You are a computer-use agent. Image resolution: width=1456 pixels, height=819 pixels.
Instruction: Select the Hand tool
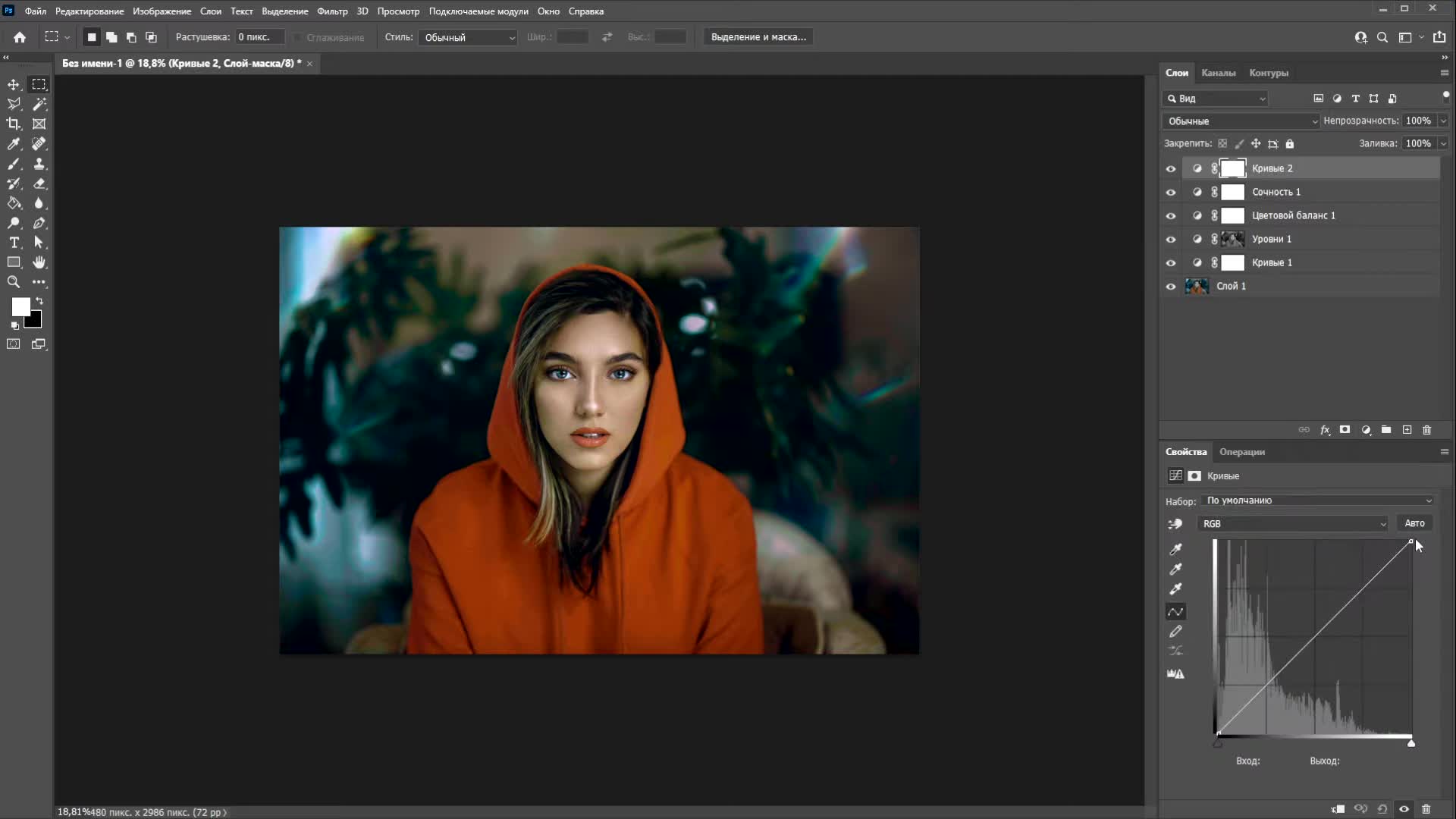pyautogui.click(x=39, y=262)
